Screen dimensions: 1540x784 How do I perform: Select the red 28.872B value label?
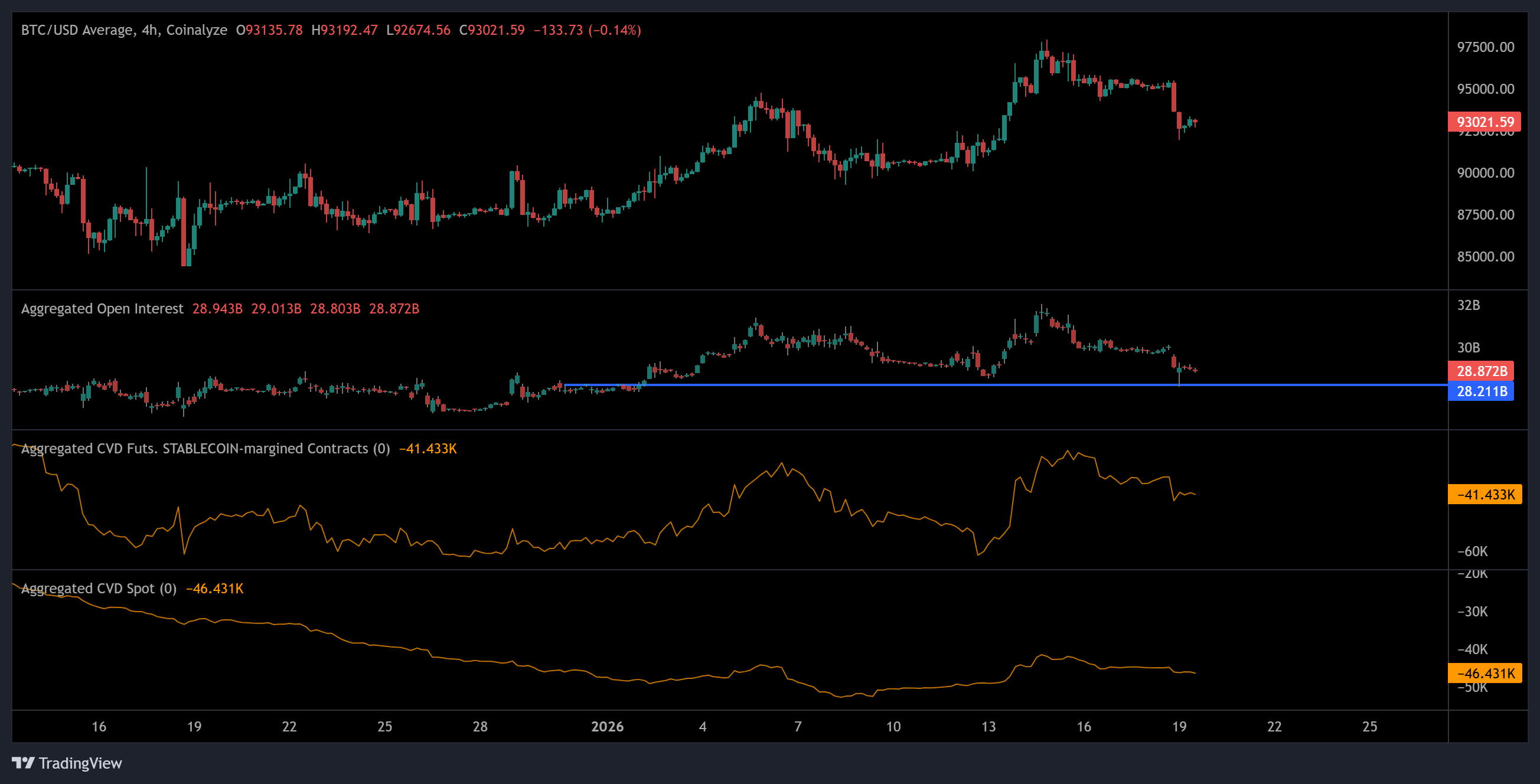click(1481, 371)
